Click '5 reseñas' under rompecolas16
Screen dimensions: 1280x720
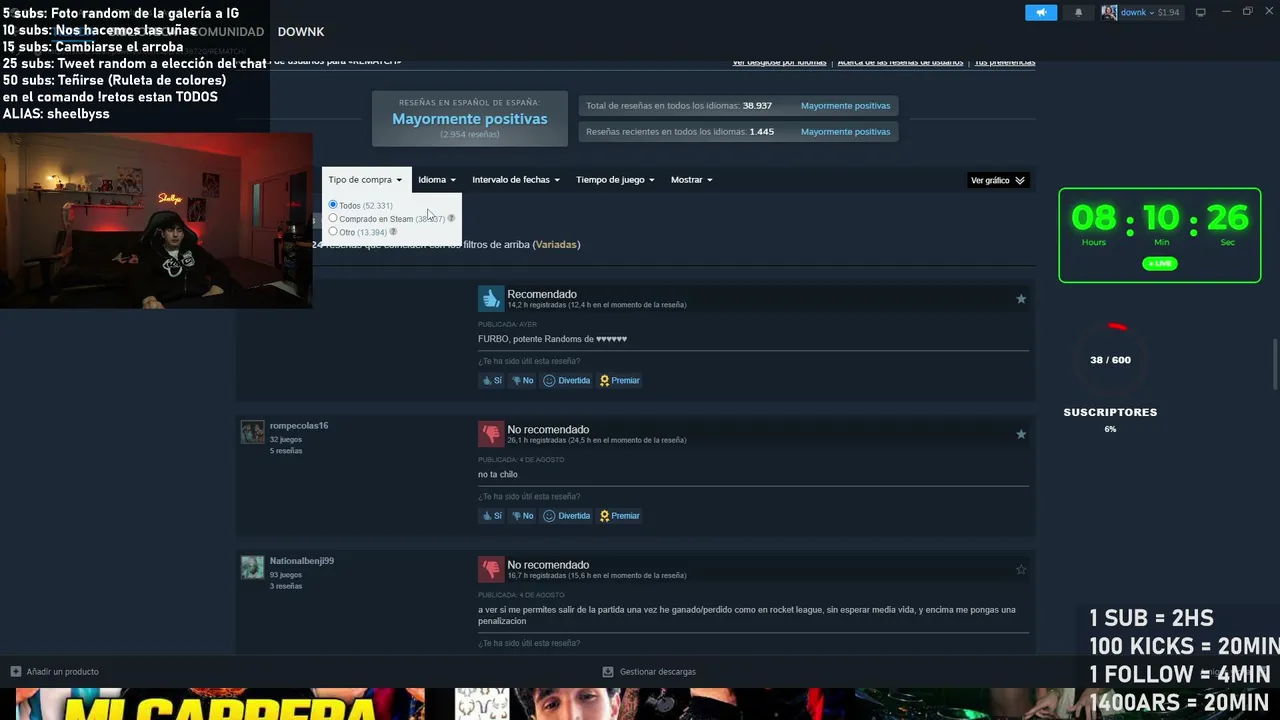click(x=286, y=451)
